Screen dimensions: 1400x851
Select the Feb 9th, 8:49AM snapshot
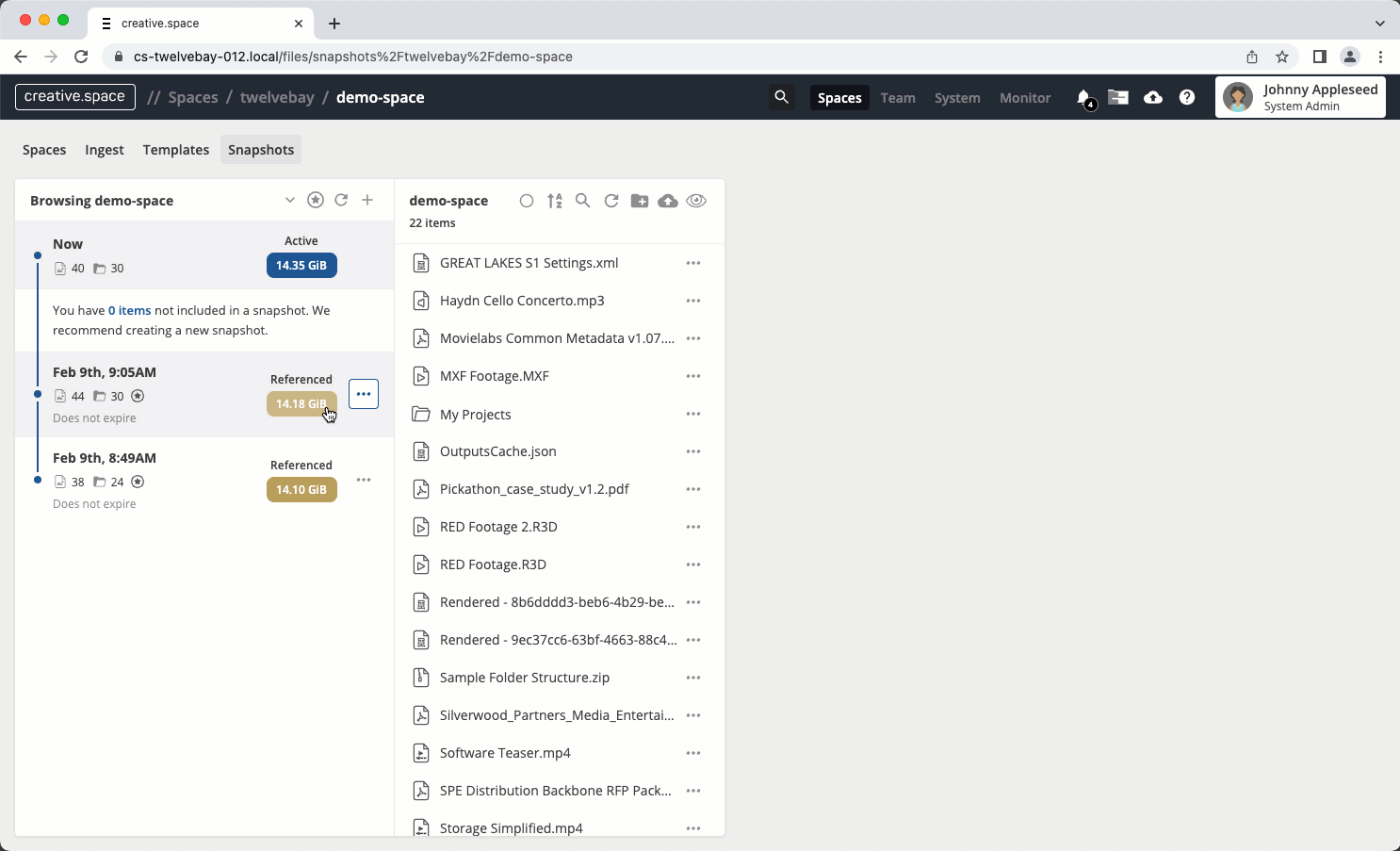click(204, 480)
